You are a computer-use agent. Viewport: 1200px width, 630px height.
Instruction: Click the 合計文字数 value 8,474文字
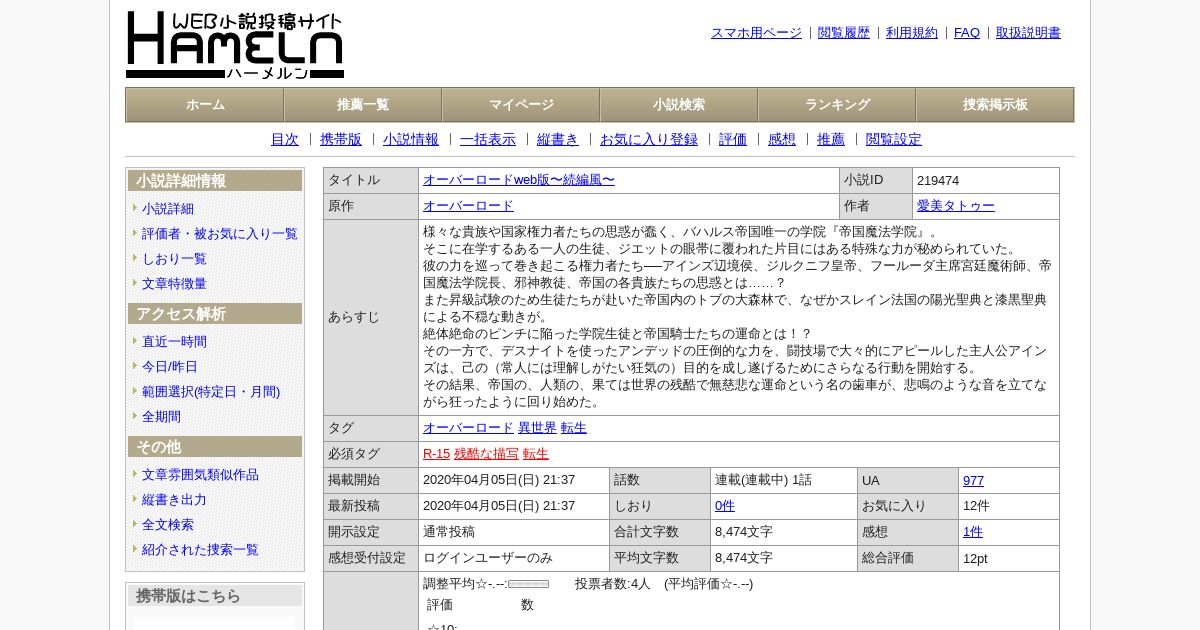[744, 532]
